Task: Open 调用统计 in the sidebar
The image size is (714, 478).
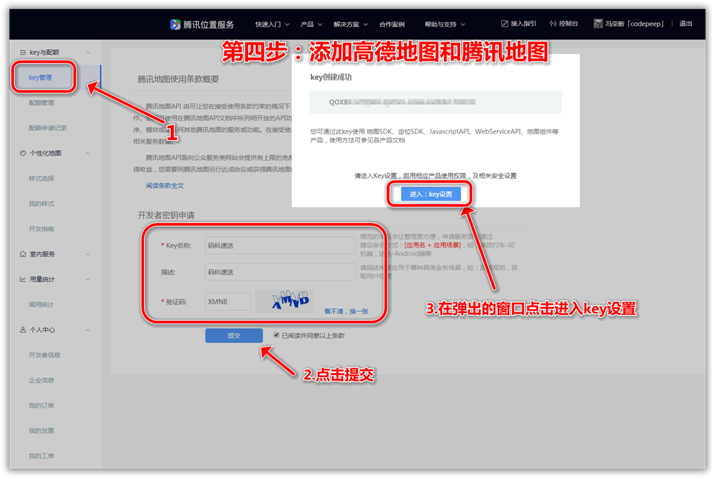Action: pos(41,305)
